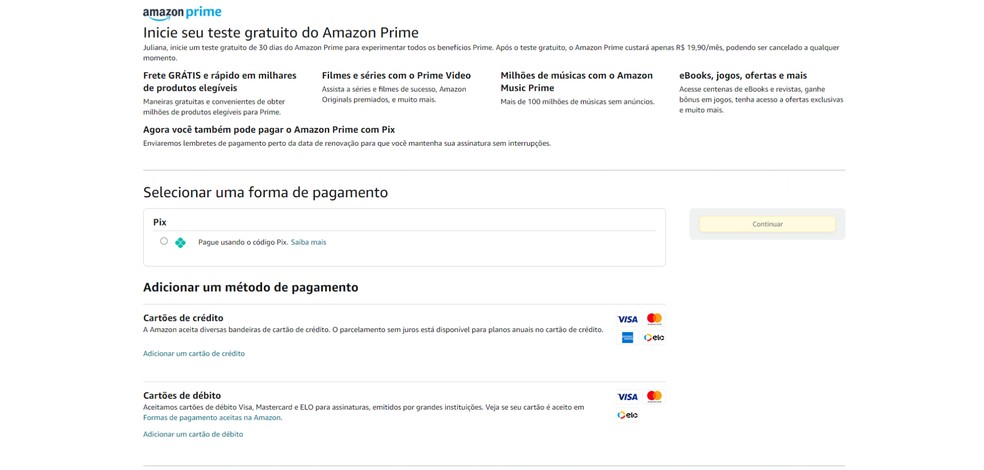Open Adicionar um cartão de débito

[193, 434]
